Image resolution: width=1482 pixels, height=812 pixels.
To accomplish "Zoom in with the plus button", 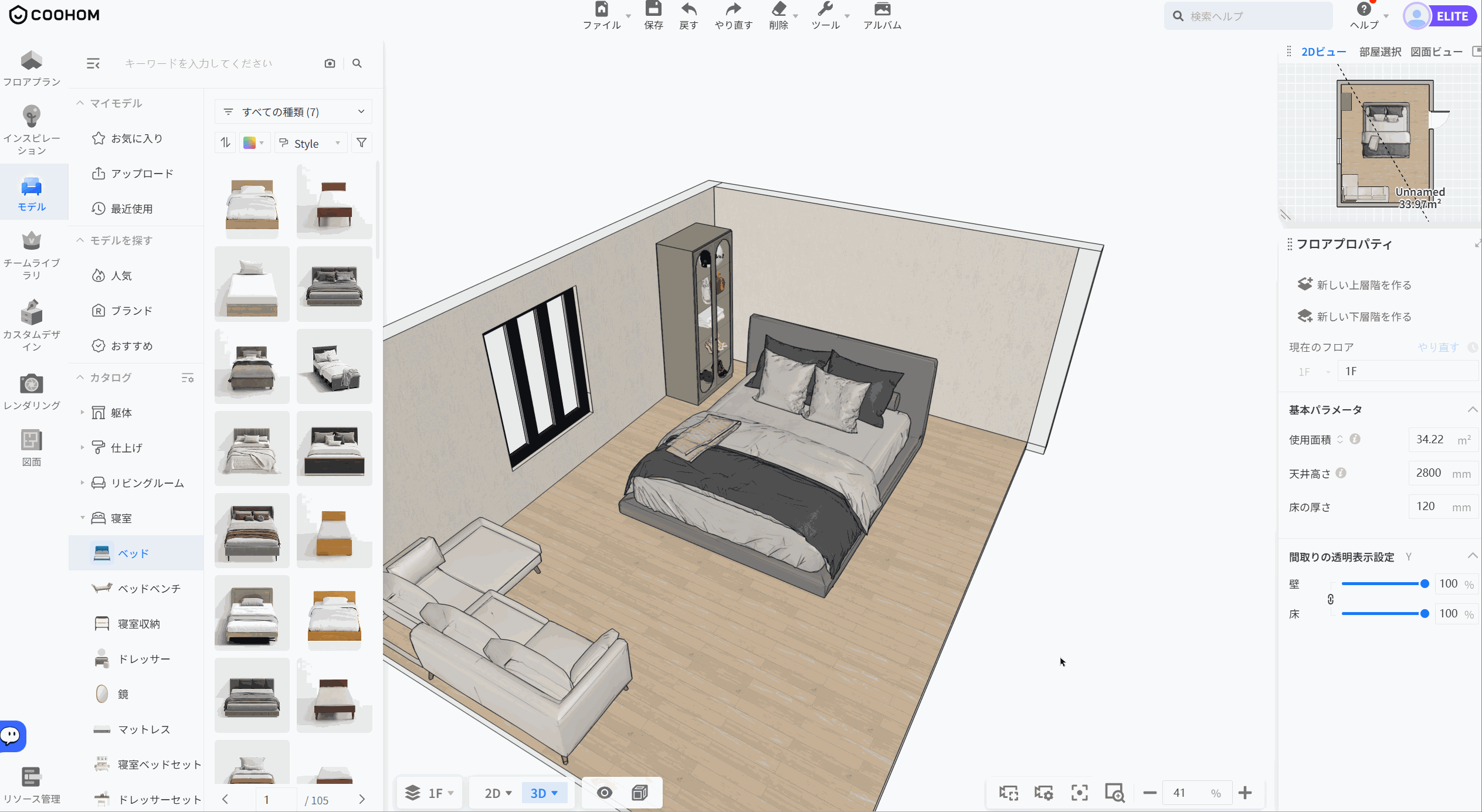I will click(x=1245, y=793).
